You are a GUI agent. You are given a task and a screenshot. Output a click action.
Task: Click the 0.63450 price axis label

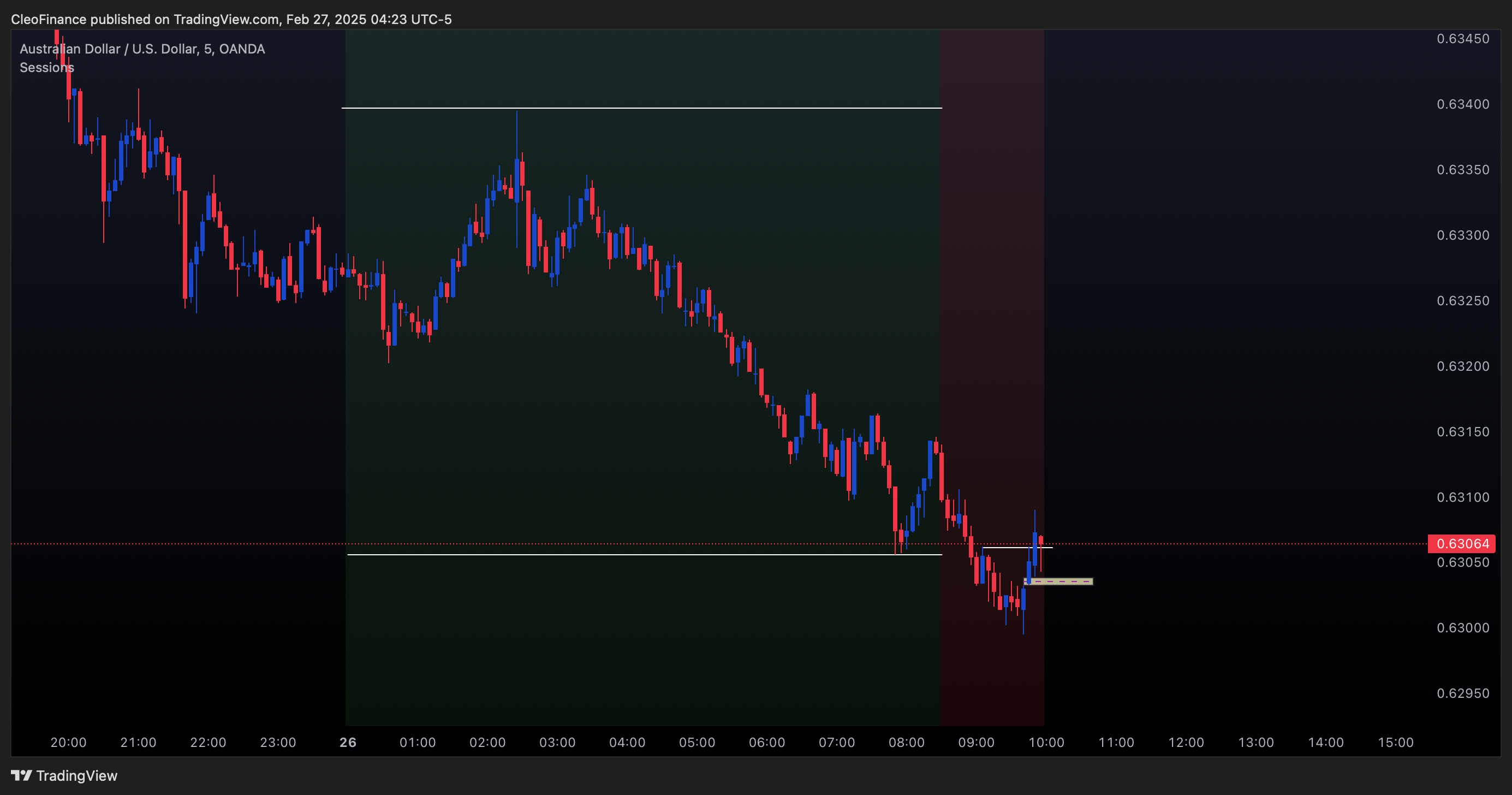pos(1463,39)
